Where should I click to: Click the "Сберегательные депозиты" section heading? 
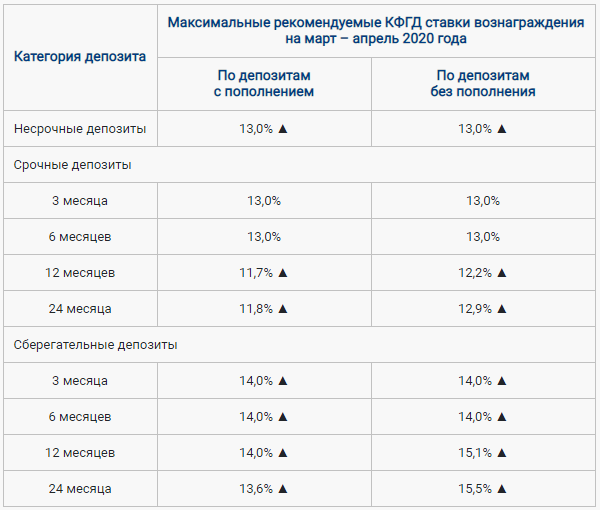pos(95,344)
